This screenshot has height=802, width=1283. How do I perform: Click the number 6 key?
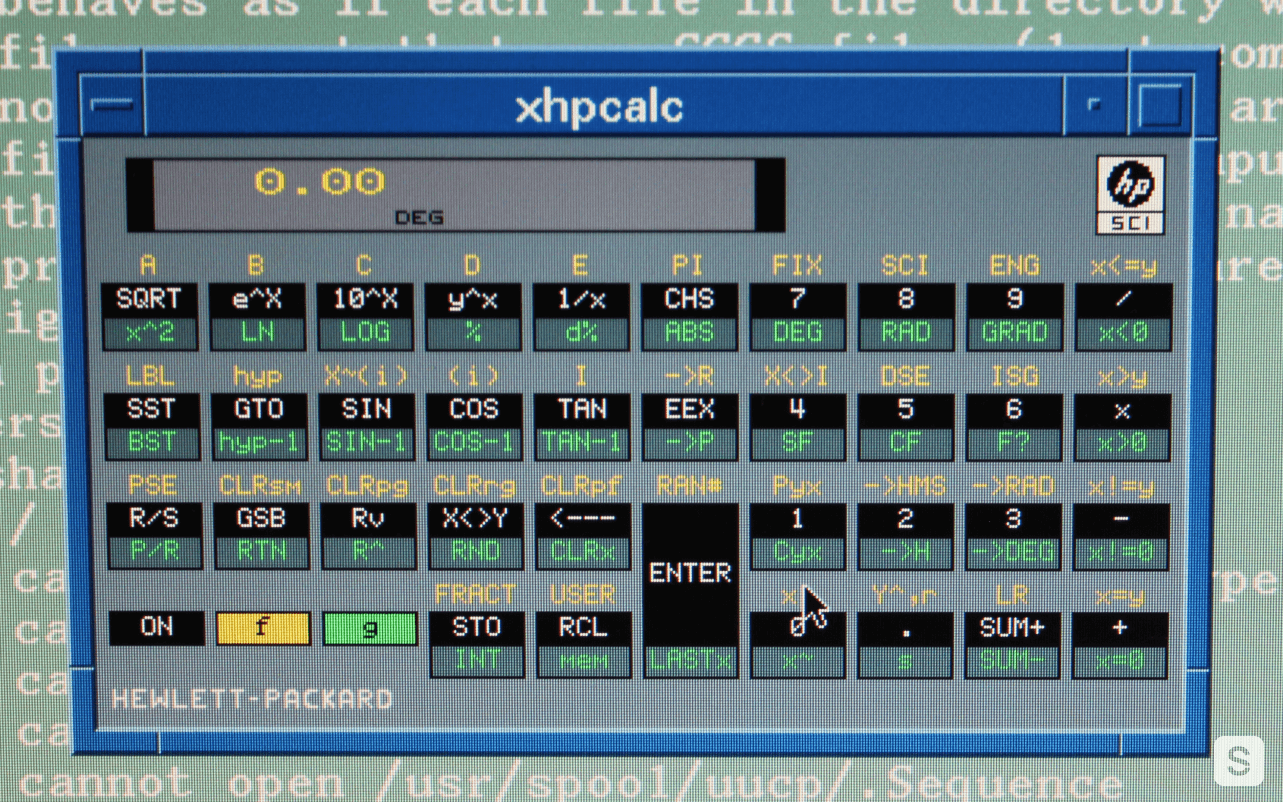(x=1013, y=427)
